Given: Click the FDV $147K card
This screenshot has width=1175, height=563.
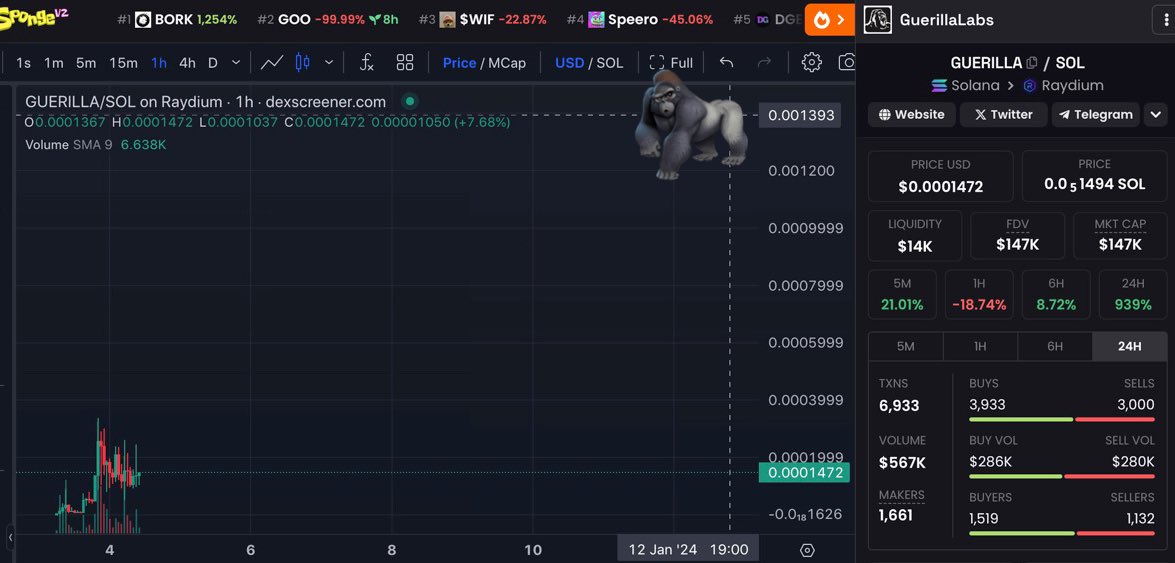Looking at the screenshot, I should click(x=1018, y=236).
